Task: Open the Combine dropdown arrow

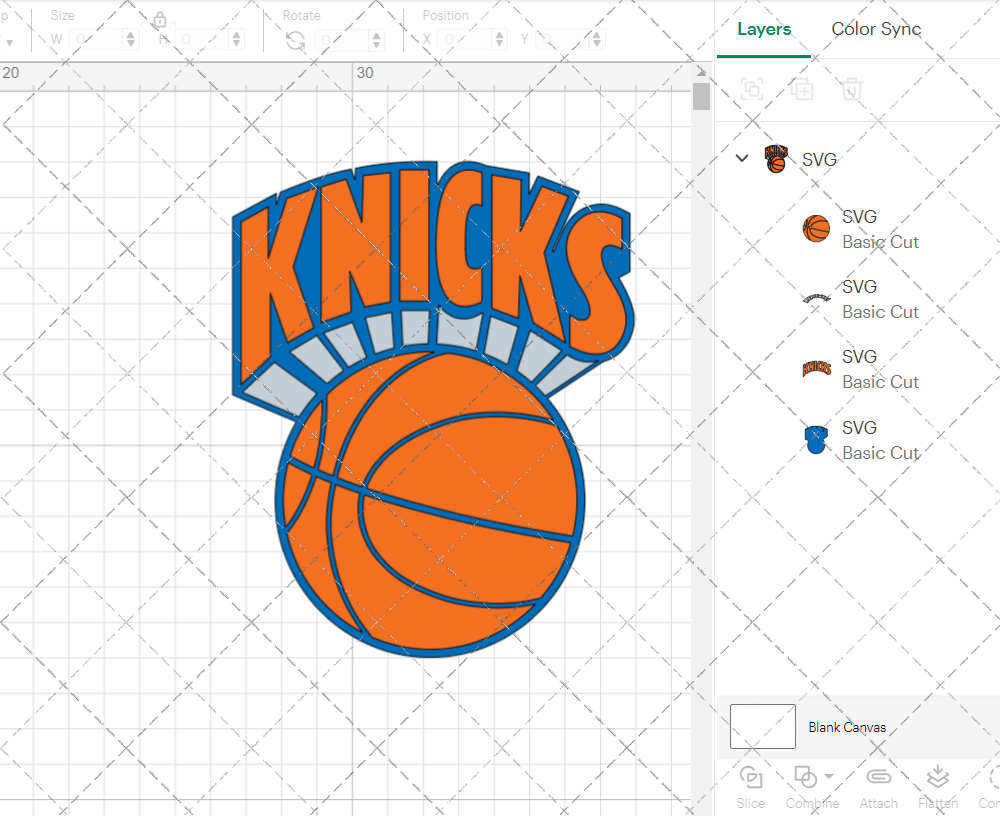Action: 828,776
